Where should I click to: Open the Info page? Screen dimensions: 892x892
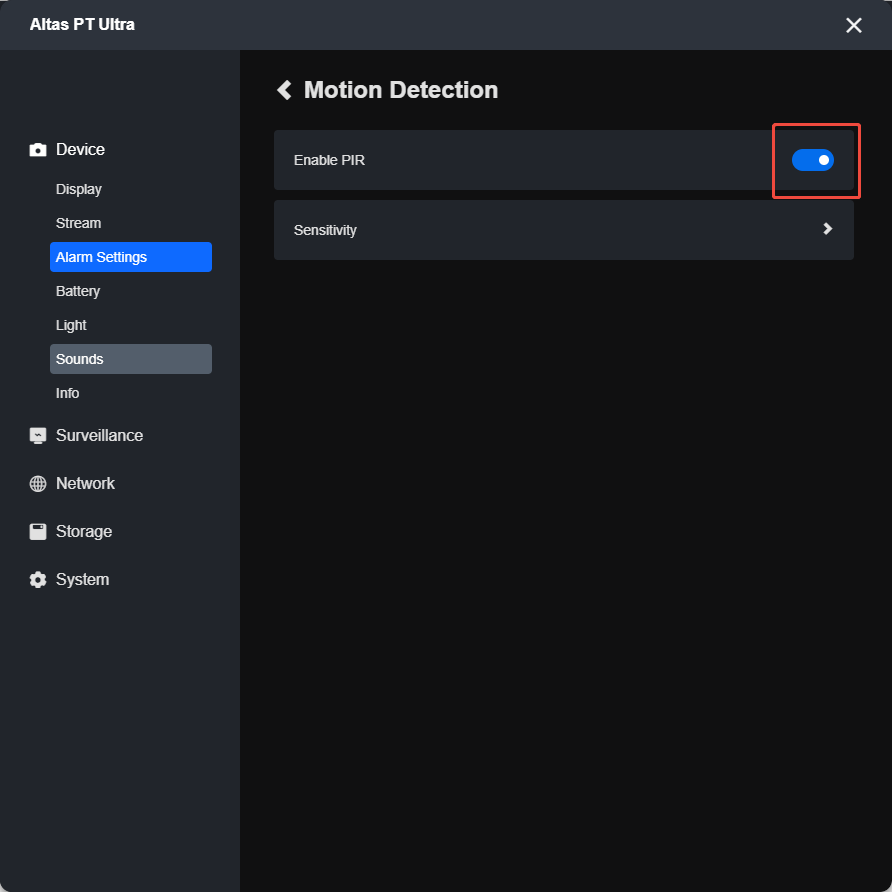coord(67,393)
